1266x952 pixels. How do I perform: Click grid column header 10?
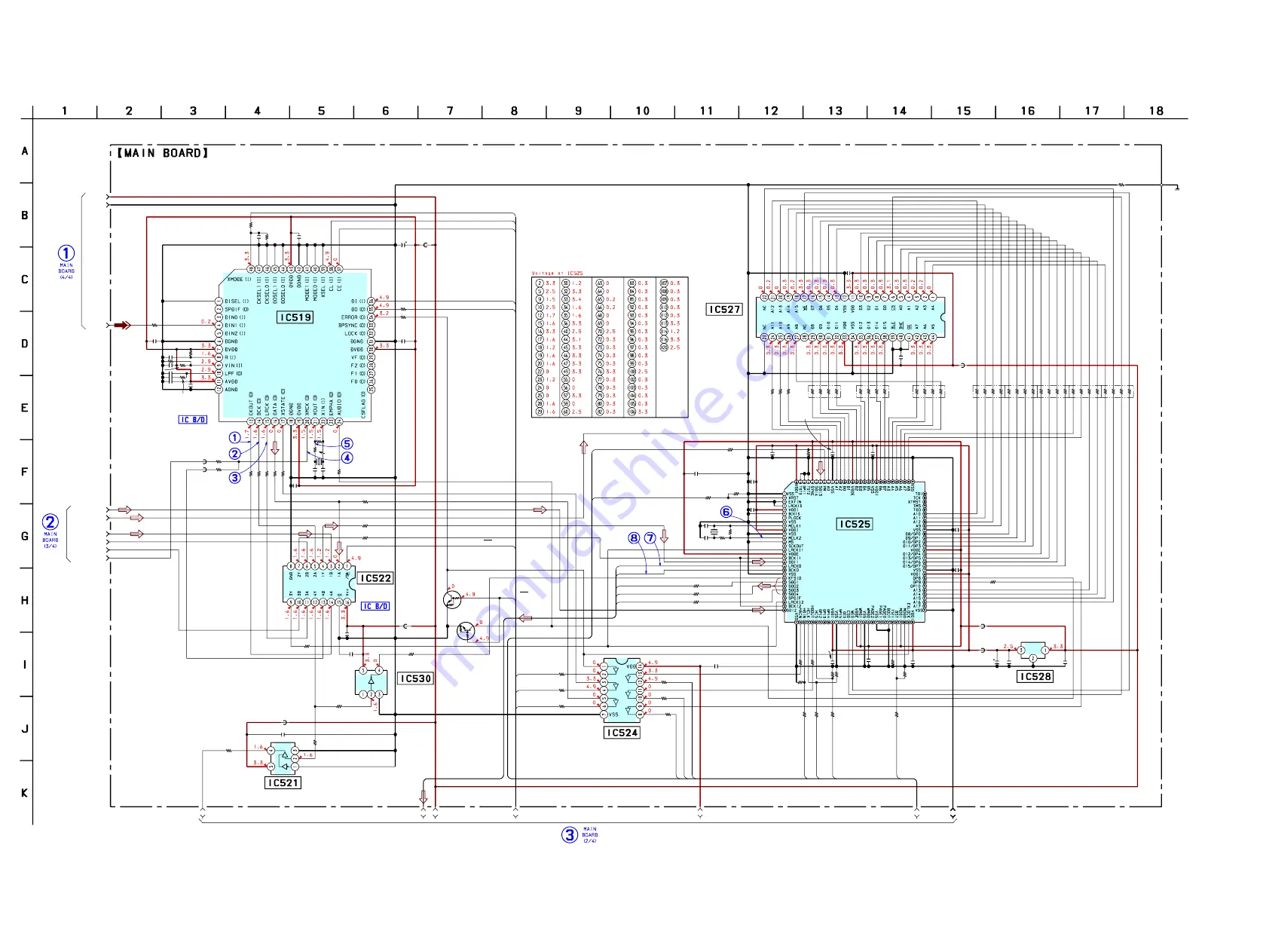point(643,111)
